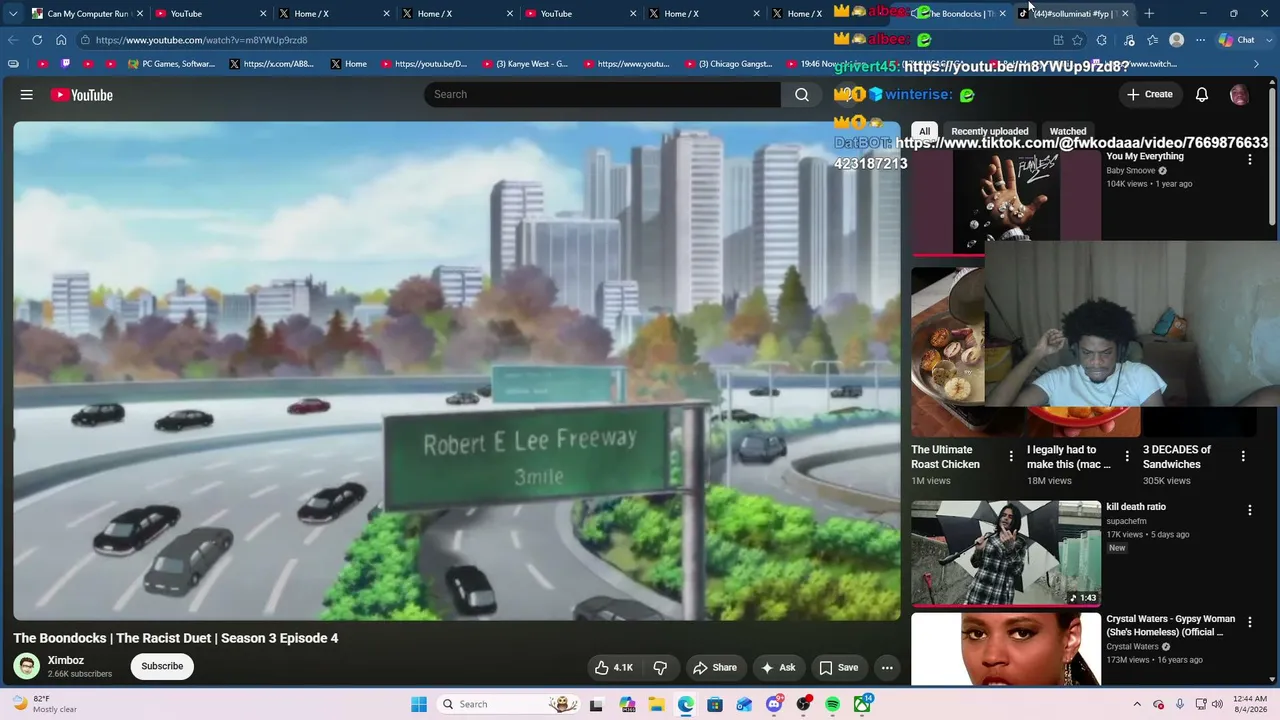
Task: Open the weather widget showing 82°F
Action: (x=45, y=704)
